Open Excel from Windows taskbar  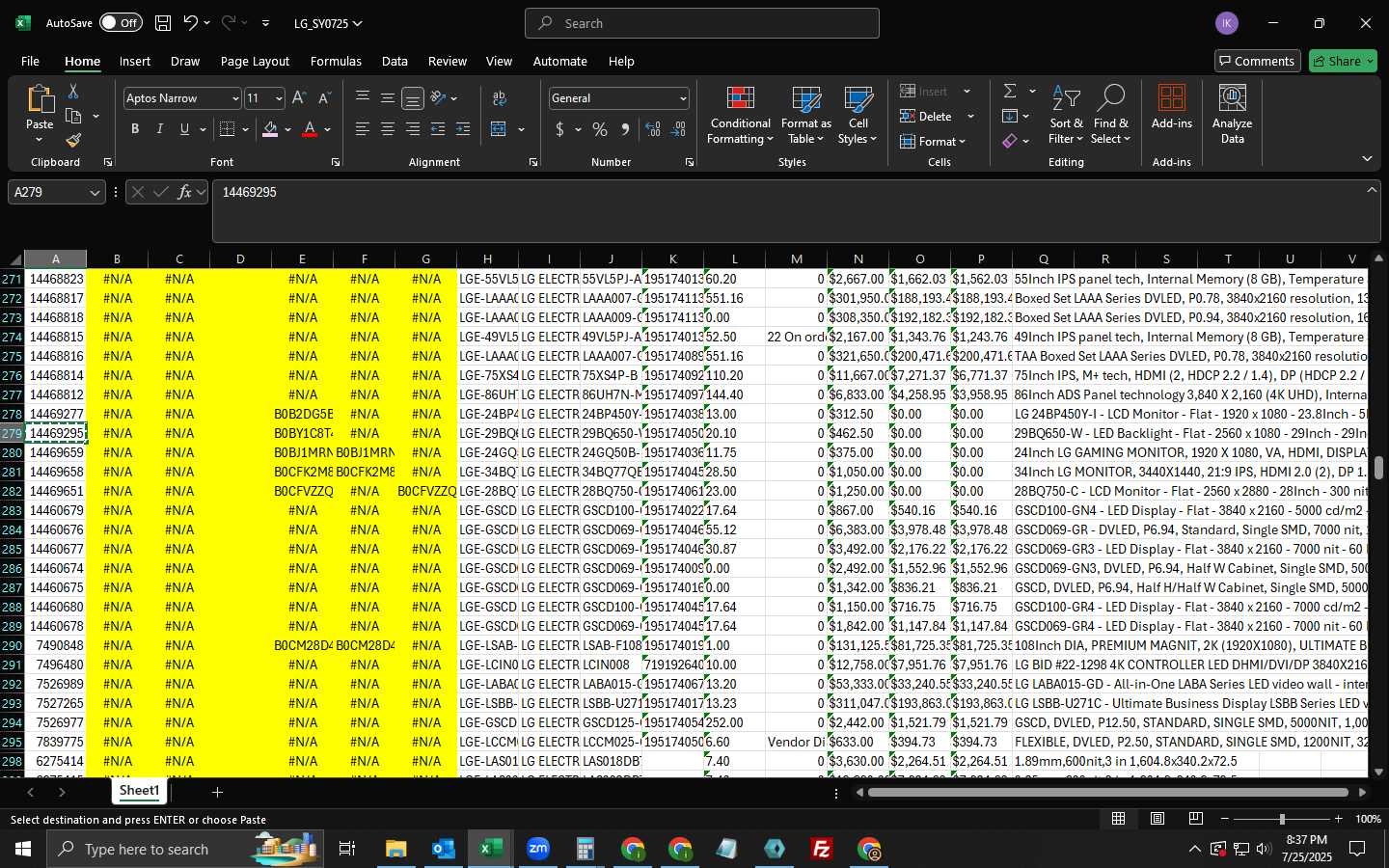(490, 849)
